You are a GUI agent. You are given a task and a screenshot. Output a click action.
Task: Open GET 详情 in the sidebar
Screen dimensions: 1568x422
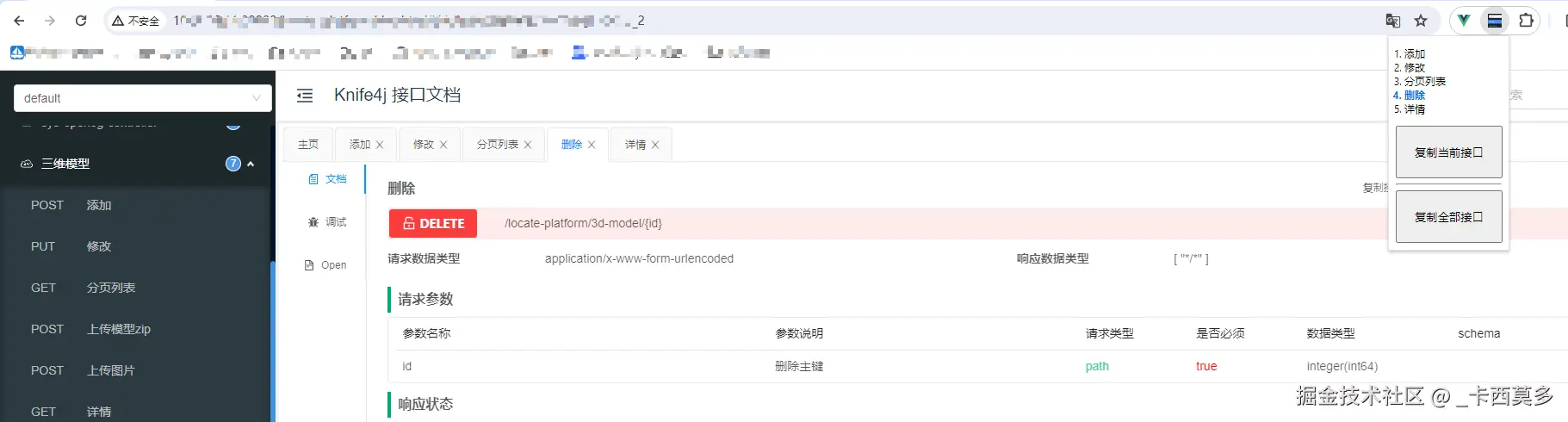[136, 412]
